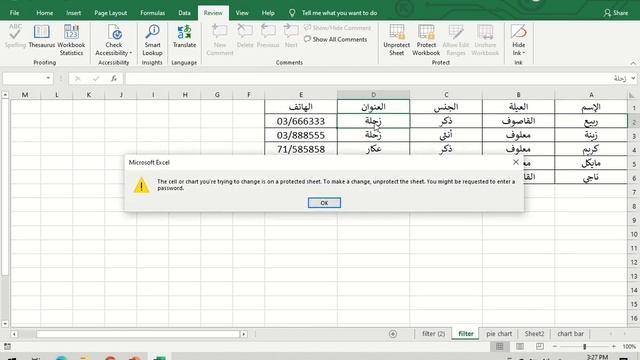The image size is (640, 360).
Task: Select cell containing 71/585858
Action: [x=301, y=149]
